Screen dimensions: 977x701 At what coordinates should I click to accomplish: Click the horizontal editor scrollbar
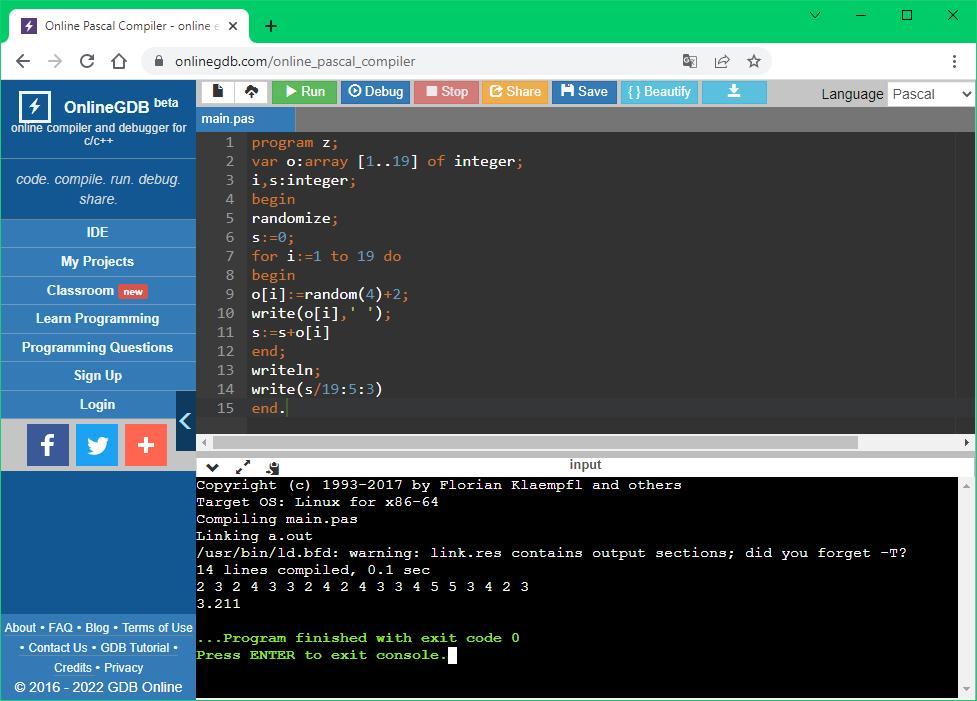pyautogui.click(x=535, y=442)
